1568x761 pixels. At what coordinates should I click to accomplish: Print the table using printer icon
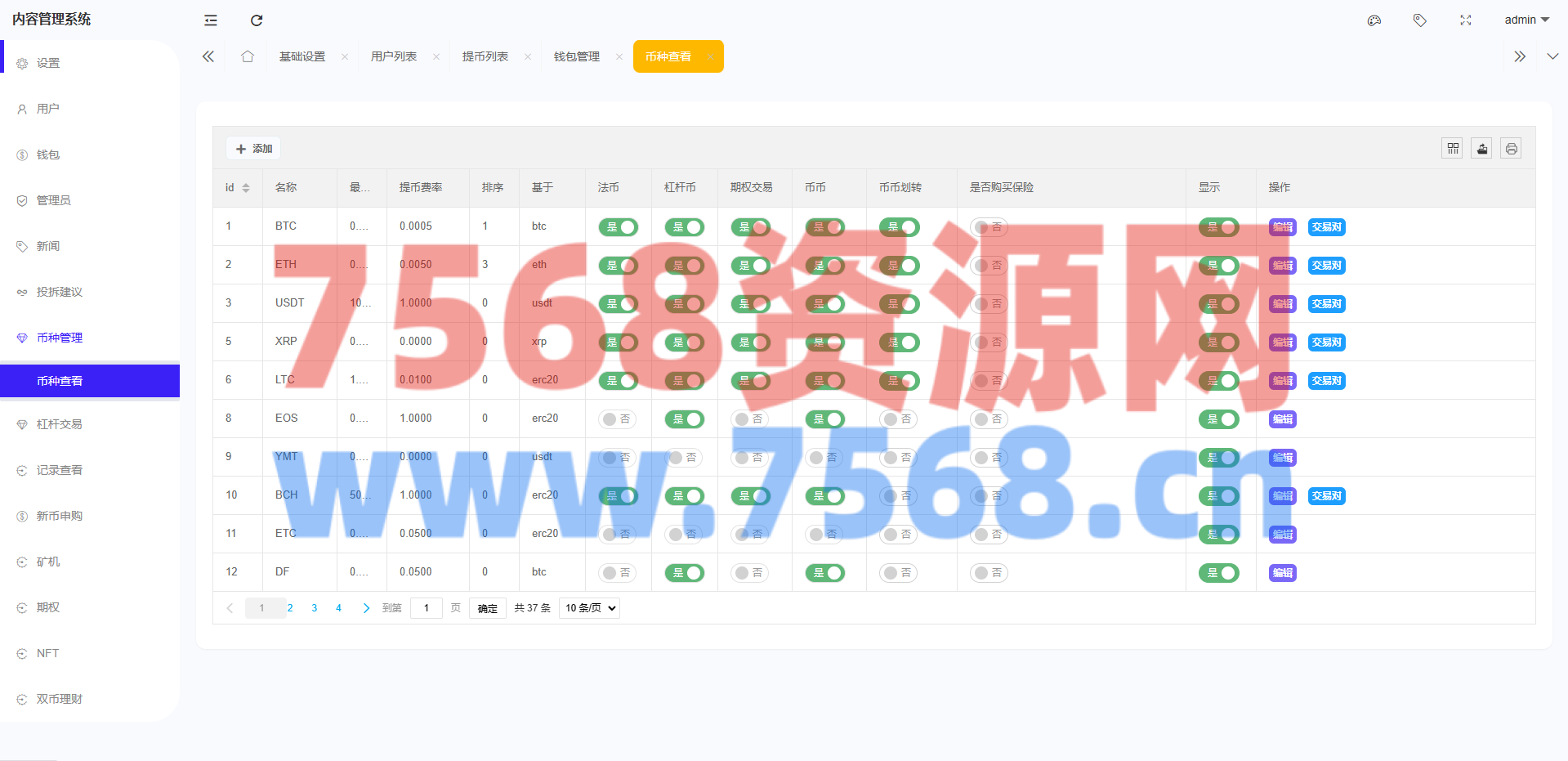(1512, 149)
